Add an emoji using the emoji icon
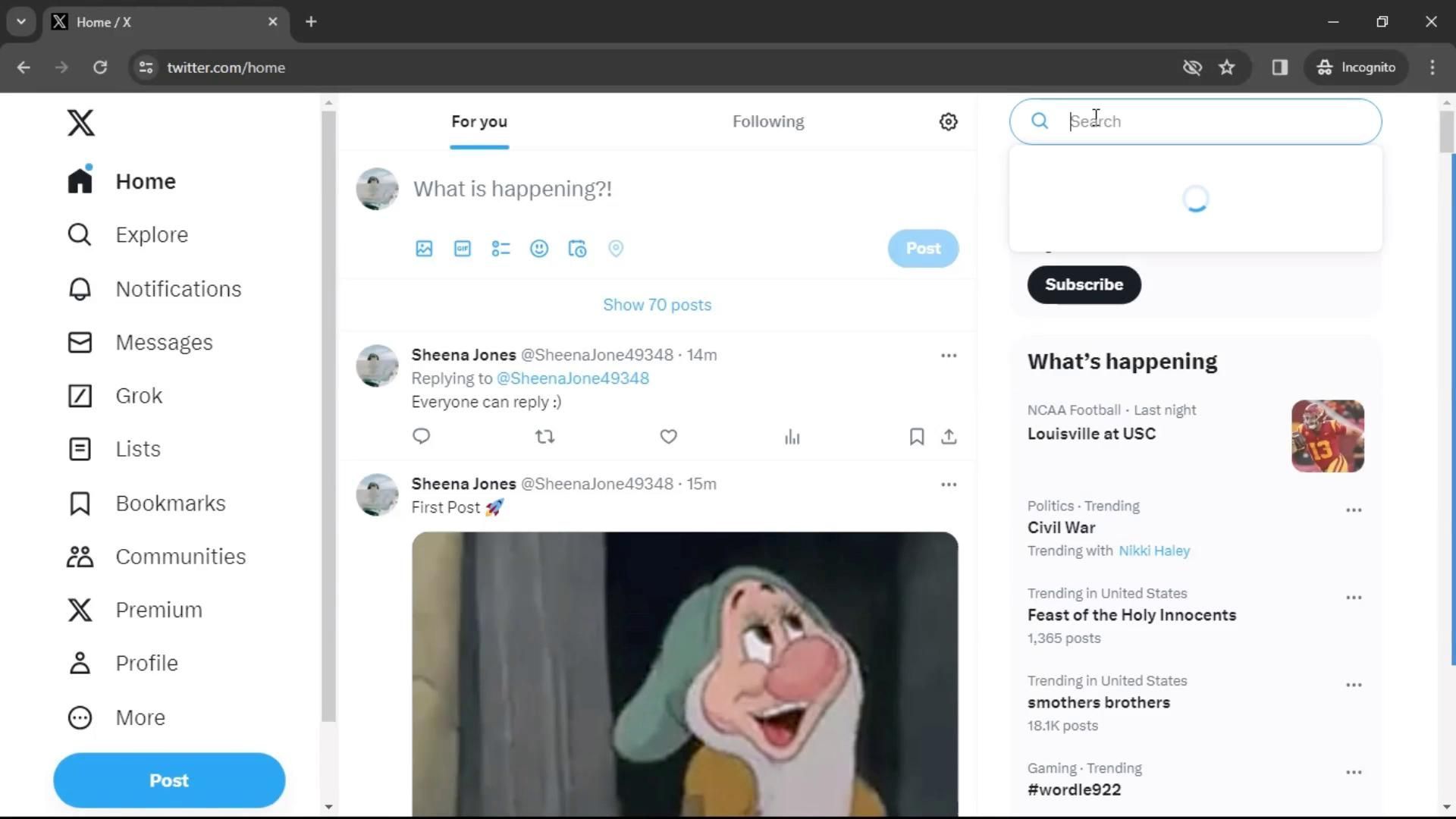Screen dimensions: 1456x819 538,249
